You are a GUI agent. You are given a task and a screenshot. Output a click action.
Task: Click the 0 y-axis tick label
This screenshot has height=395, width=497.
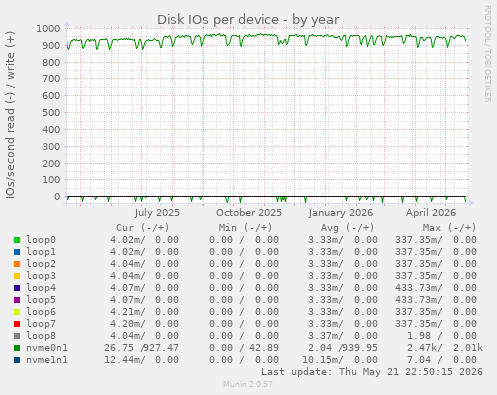(57, 197)
